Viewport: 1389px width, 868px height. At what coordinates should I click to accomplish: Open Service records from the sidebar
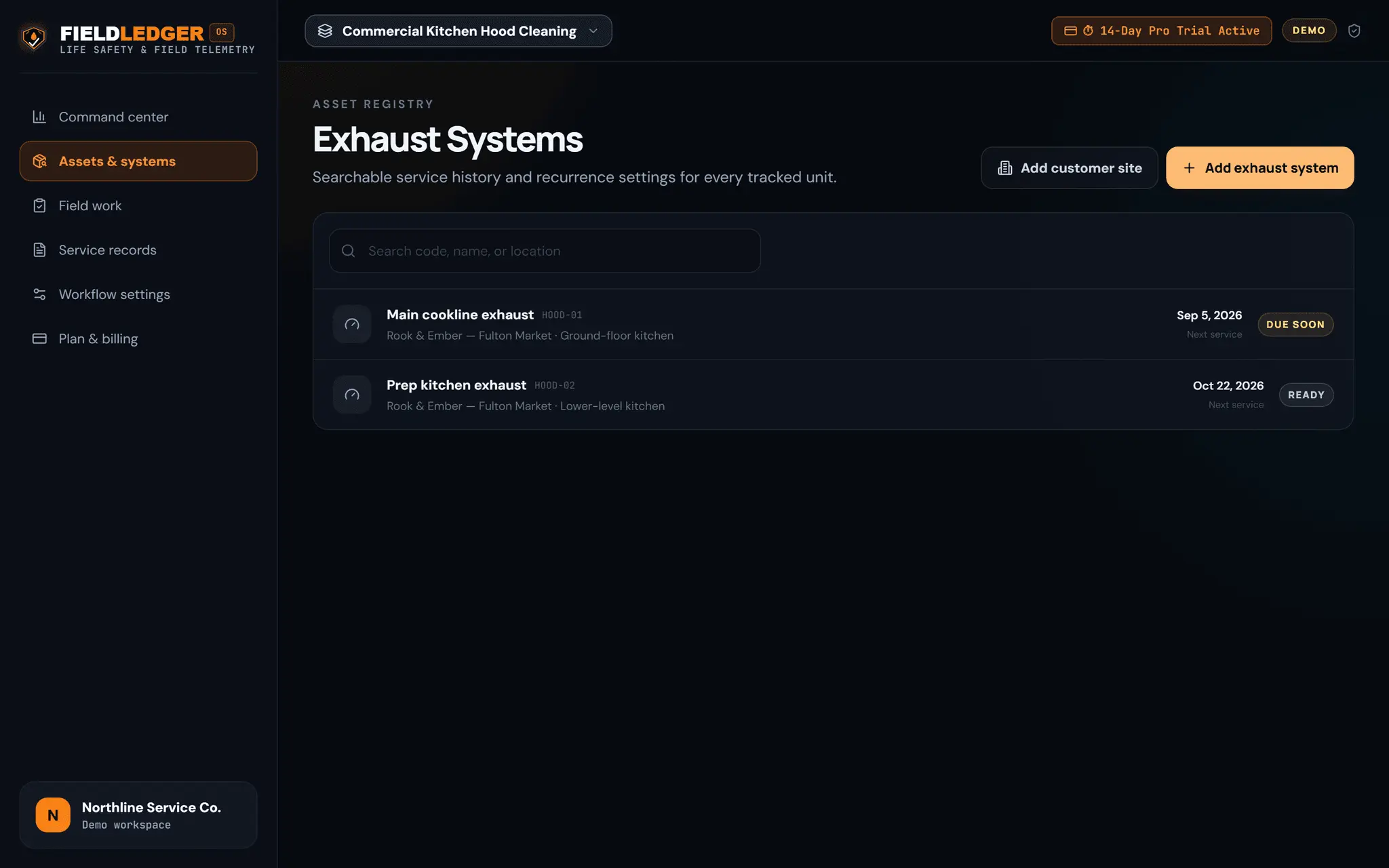(x=138, y=250)
